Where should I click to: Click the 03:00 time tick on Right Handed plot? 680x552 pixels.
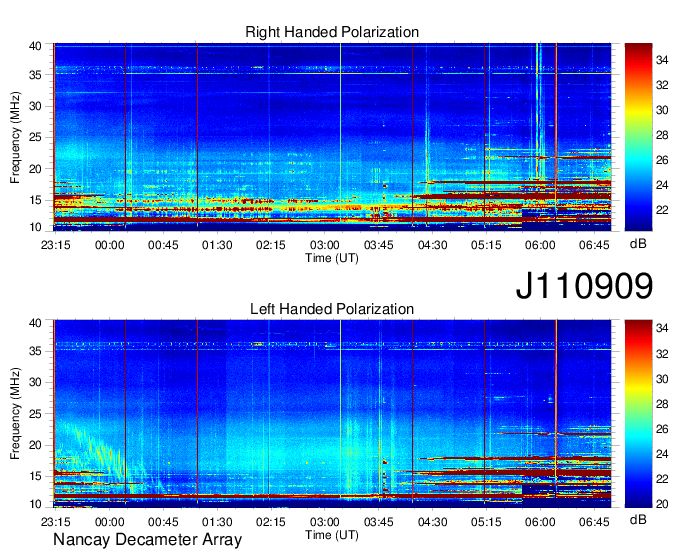[324, 245]
